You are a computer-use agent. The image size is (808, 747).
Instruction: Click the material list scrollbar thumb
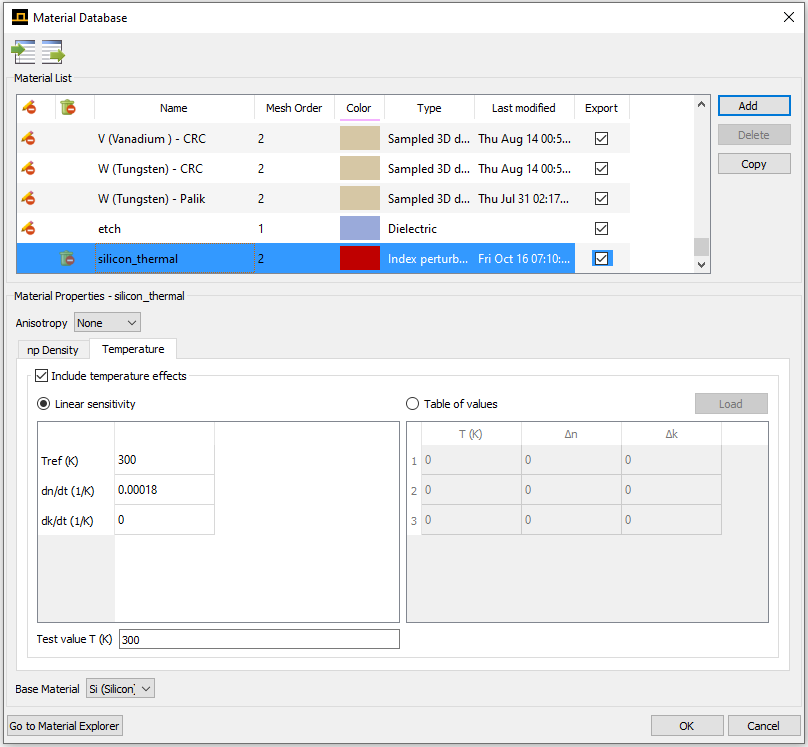click(701, 247)
